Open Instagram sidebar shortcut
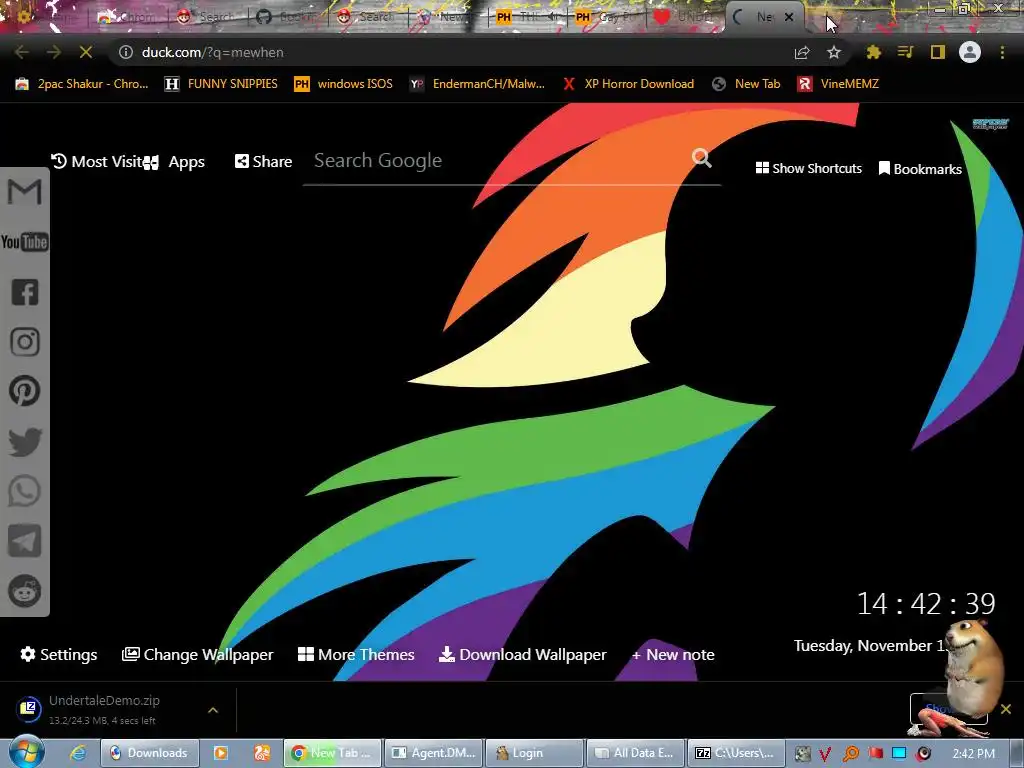Screen dimensions: 1024x768 [25, 342]
